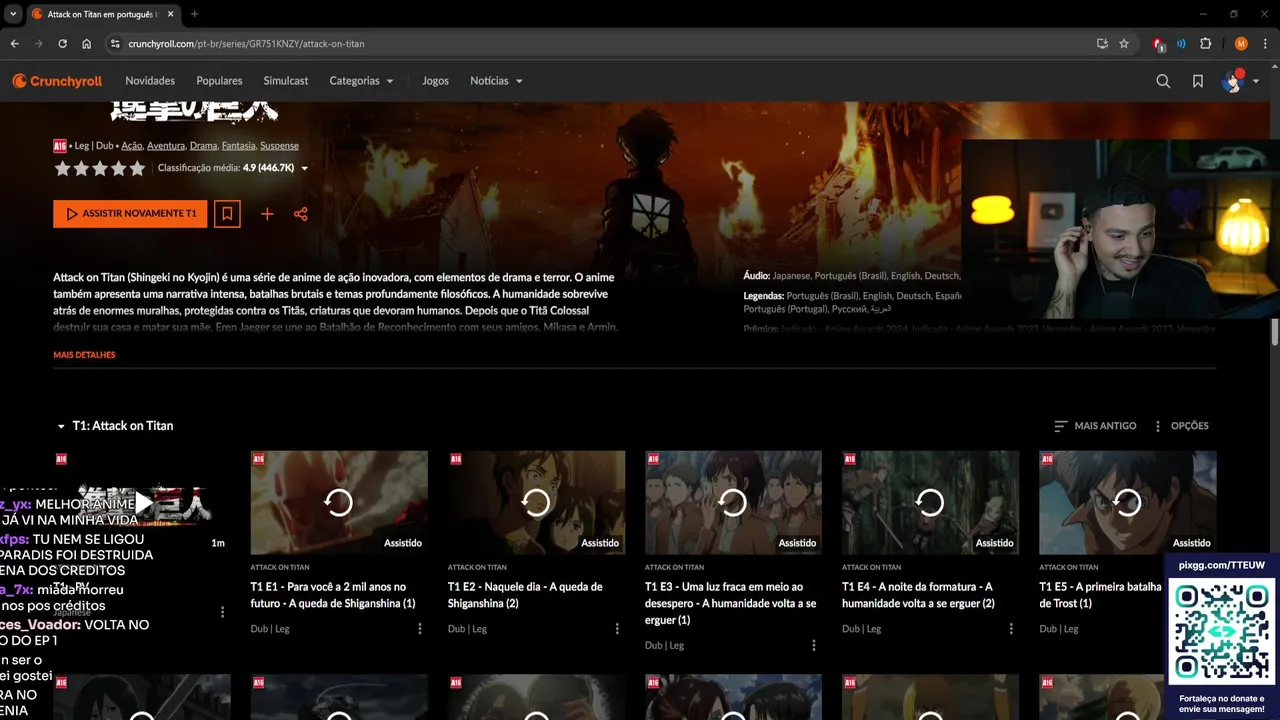The width and height of the screenshot is (1280, 720).
Task: Go back in browser
Action: coord(14,44)
